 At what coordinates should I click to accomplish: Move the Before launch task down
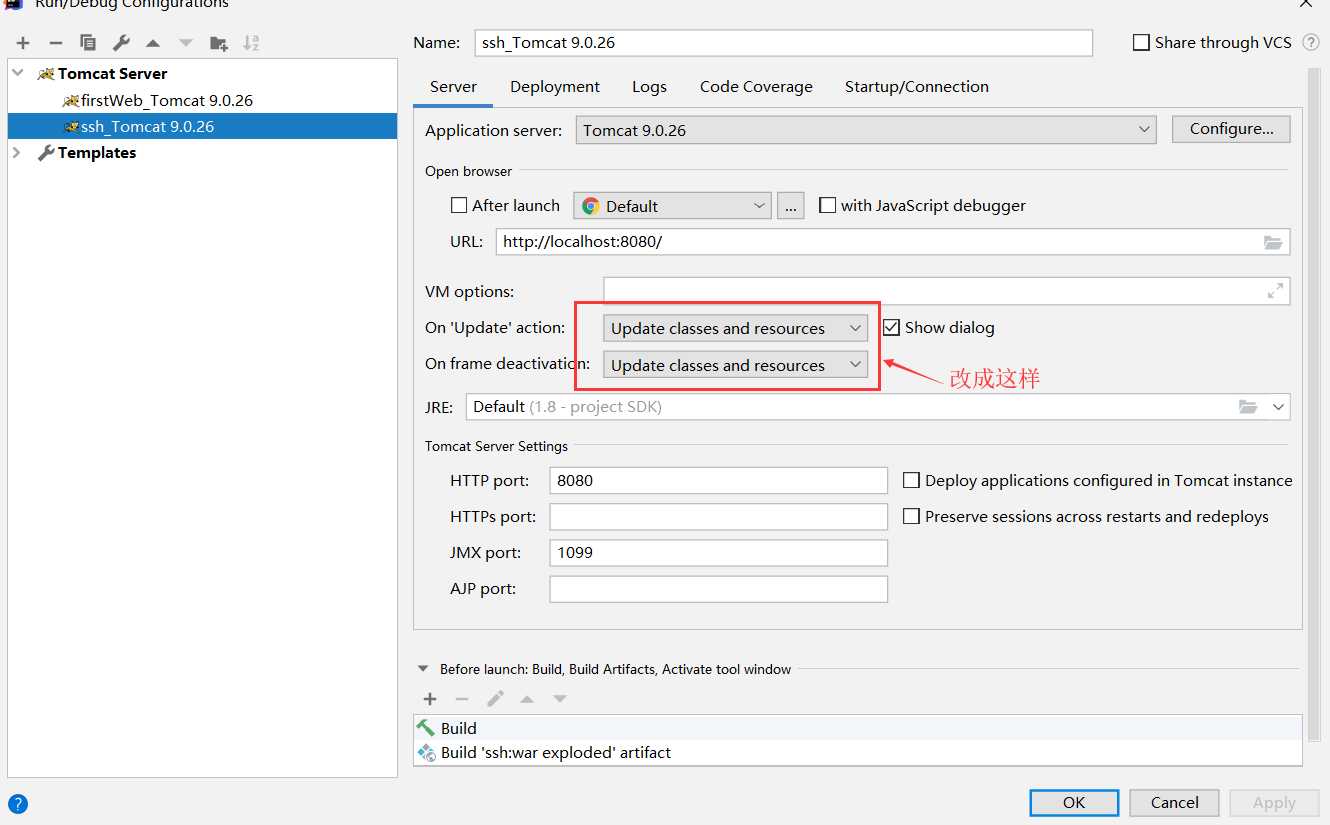click(560, 699)
